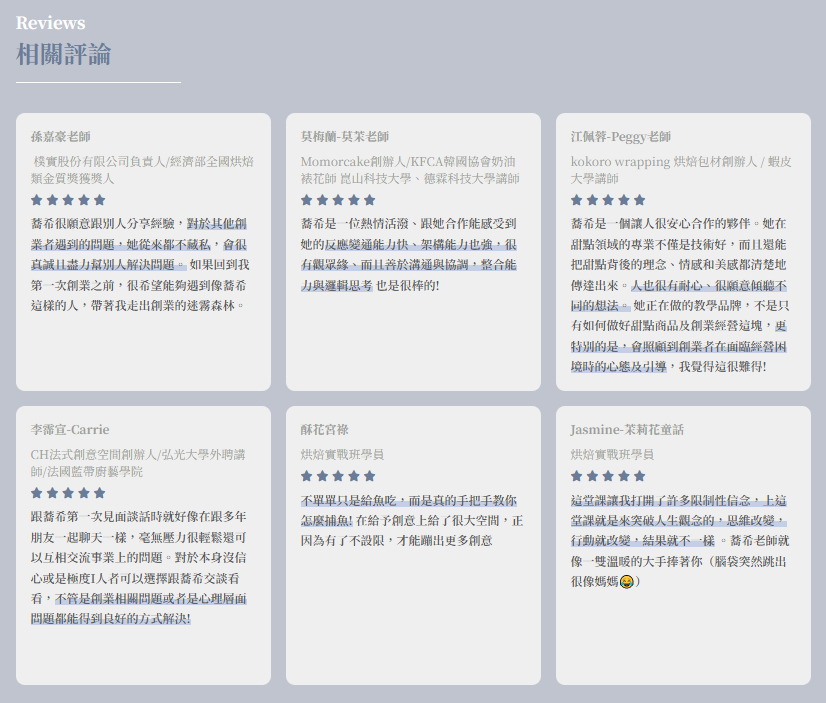This screenshot has height=703, width=826.
Task: Click the 相關評論 section title
Action: pos(64,54)
